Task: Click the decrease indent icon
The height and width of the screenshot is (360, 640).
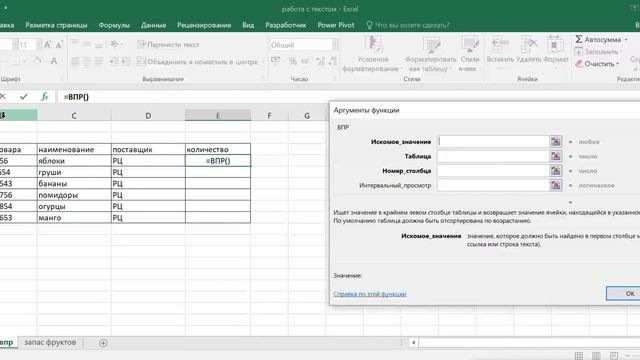Action: point(114,62)
